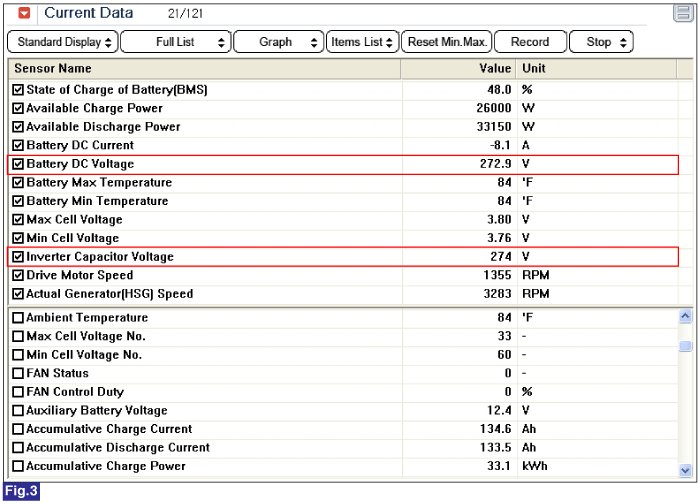The width and height of the screenshot is (700, 504).
Task: Select the 1355 Drive Motor Speed value
Action: pyautogui.click(x=497, y=275)
